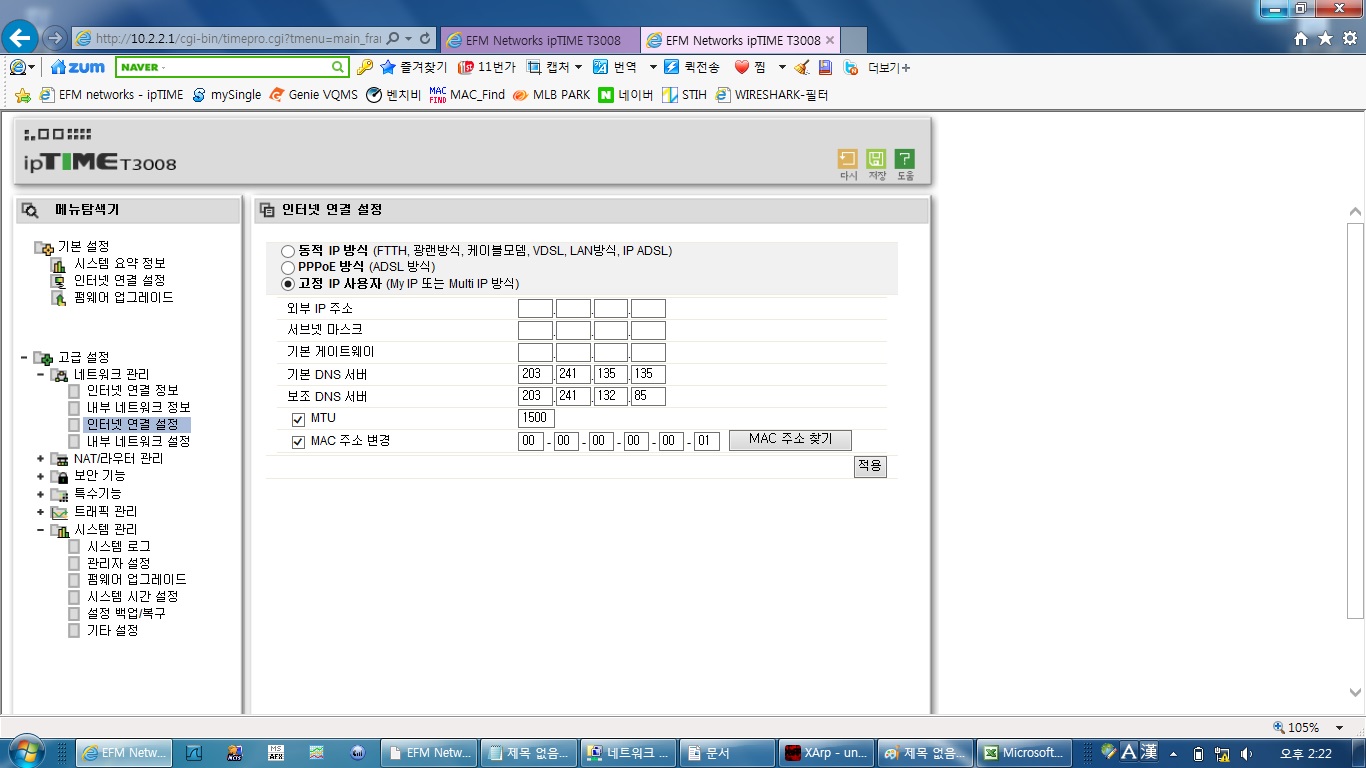Click the MTU value input field
The width and height of the screenshot is (1366, 768).
pos(536,418)
